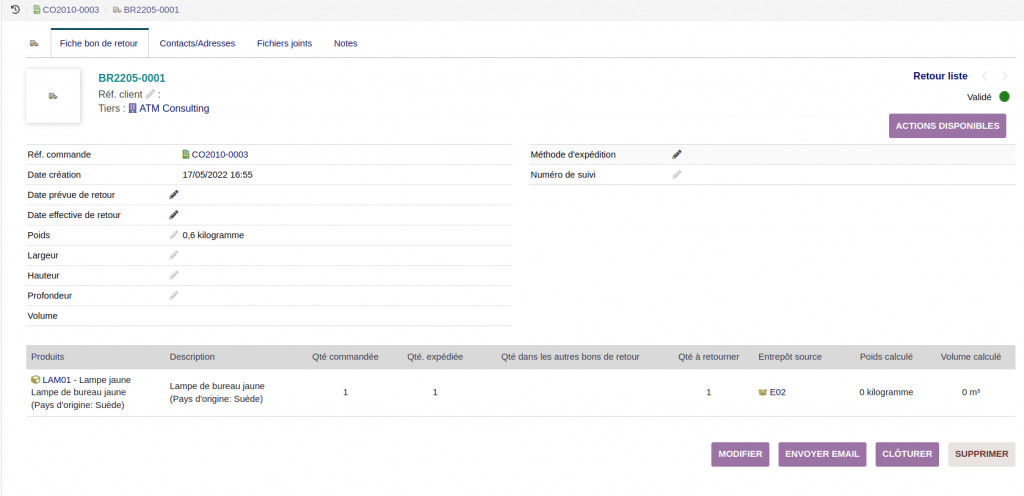Edit Numéro de suivi pencil icon

(677, 175)
